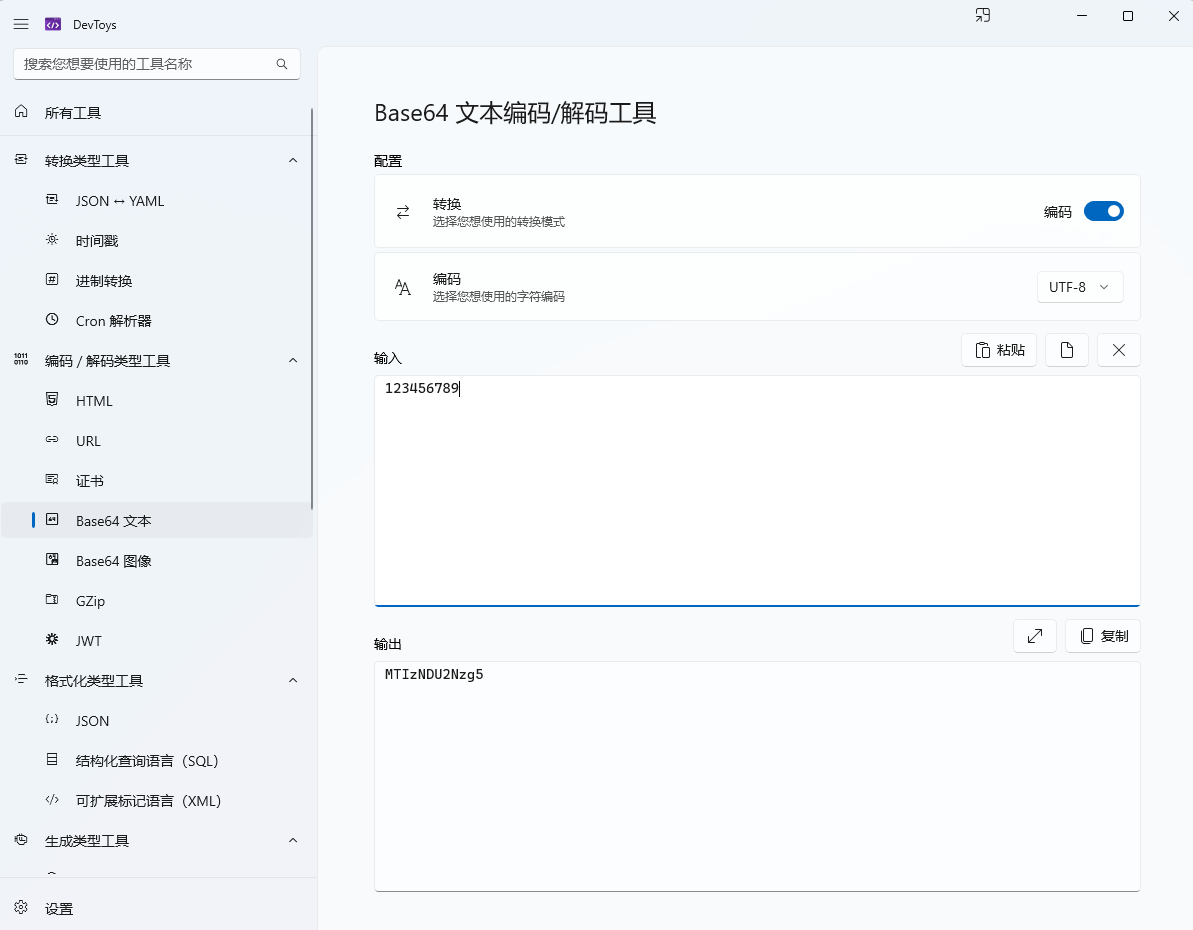Click the GZip tool icon
Image resolution: width=1193 pixels, height=930 pixels.
52,600
